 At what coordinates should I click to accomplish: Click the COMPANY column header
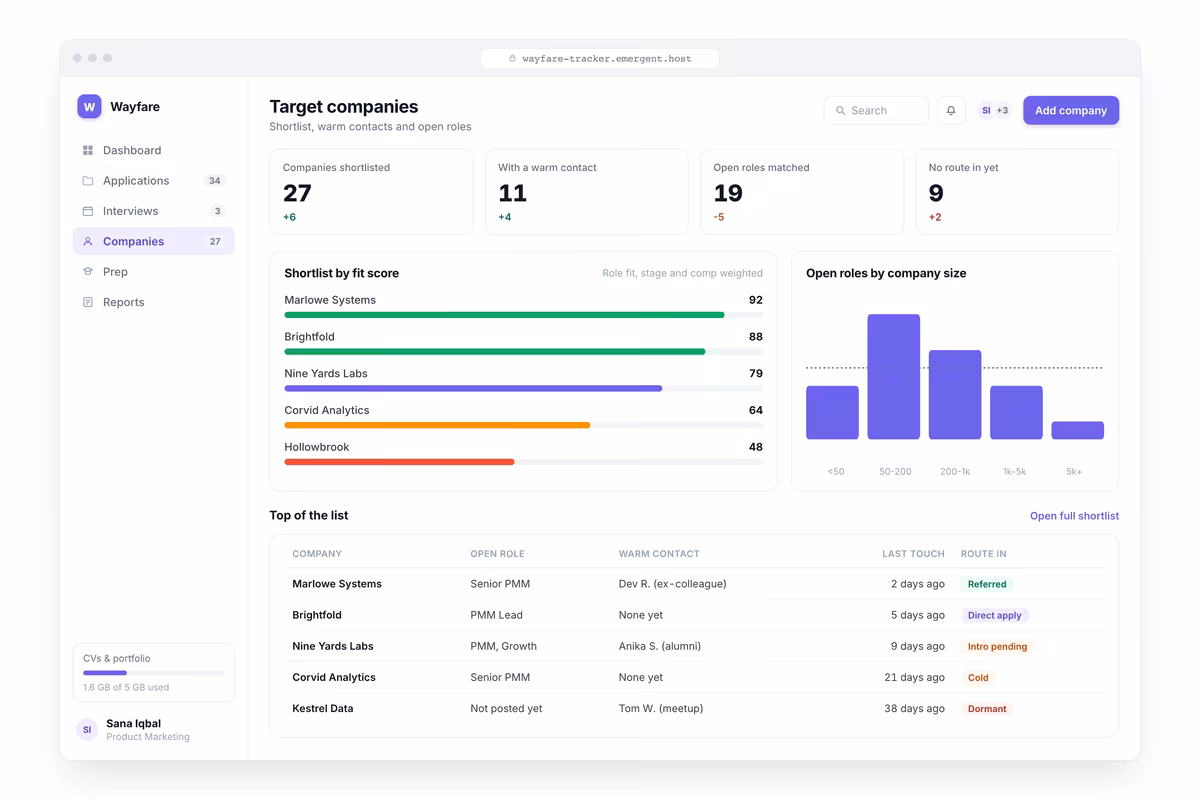[317, 554]
